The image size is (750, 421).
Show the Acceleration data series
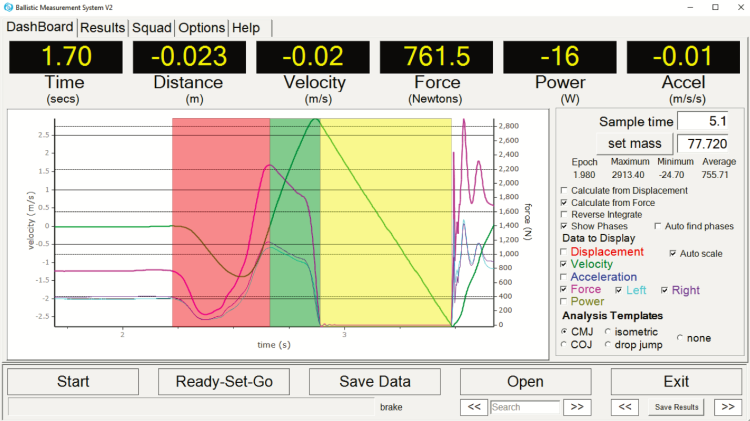point(564,277)
